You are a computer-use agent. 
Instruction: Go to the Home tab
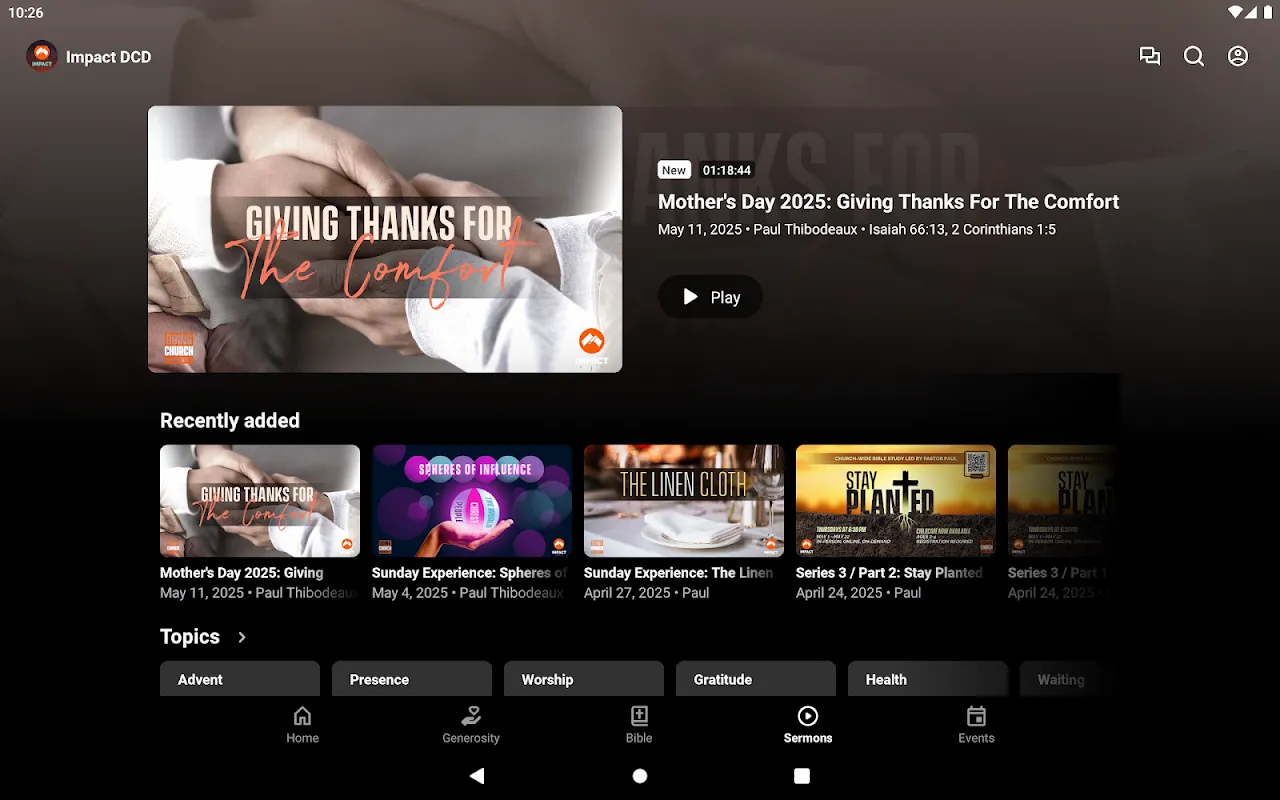pos(302,725)
